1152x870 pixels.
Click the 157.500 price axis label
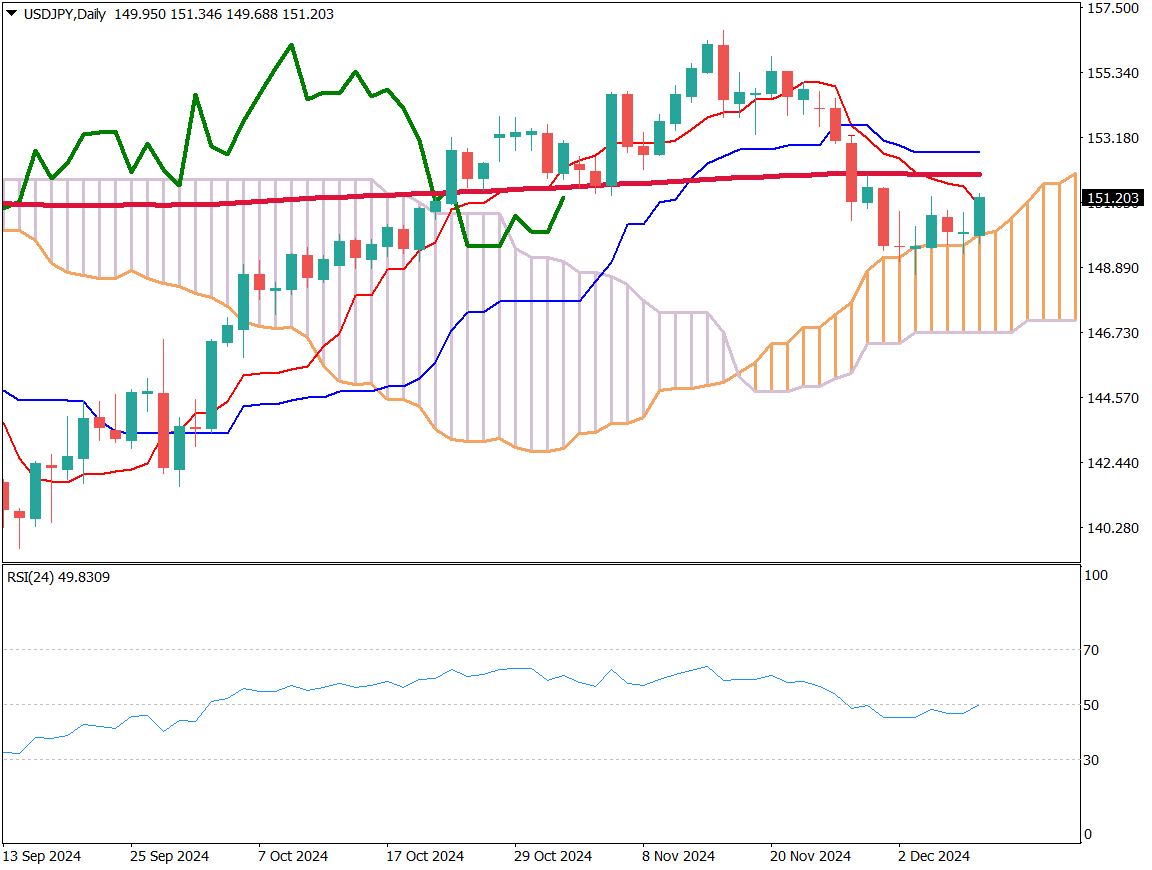[x=1113, y=8]
